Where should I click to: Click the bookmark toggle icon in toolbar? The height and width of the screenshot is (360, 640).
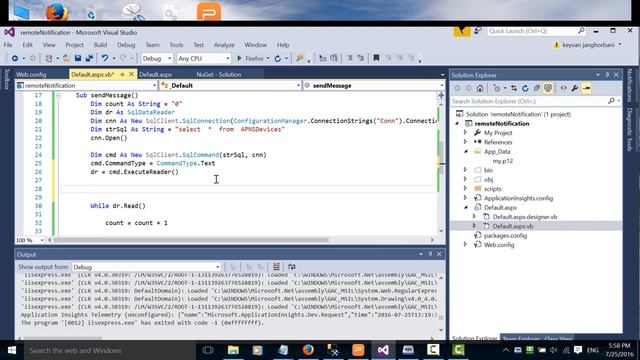pos(376,58)
